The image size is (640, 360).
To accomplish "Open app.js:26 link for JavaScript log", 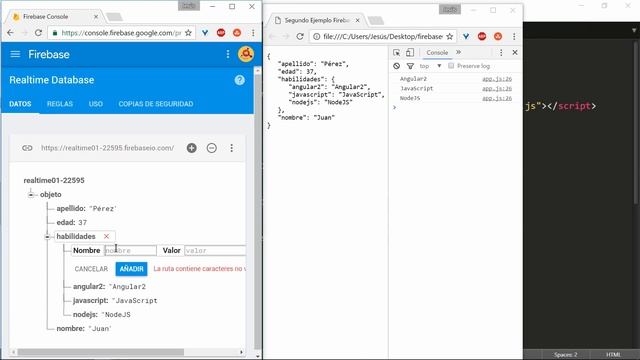I will [x=497, y=89].
